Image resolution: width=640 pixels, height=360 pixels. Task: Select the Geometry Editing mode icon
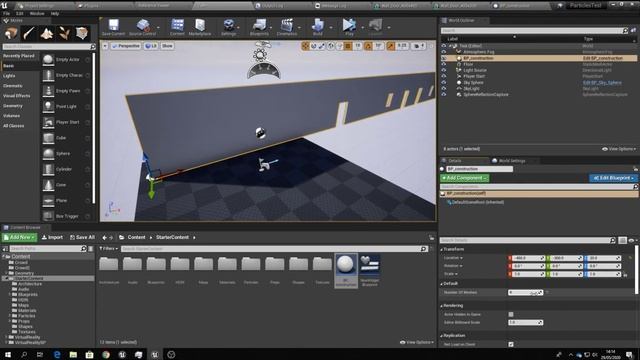[x=82, y=33]
